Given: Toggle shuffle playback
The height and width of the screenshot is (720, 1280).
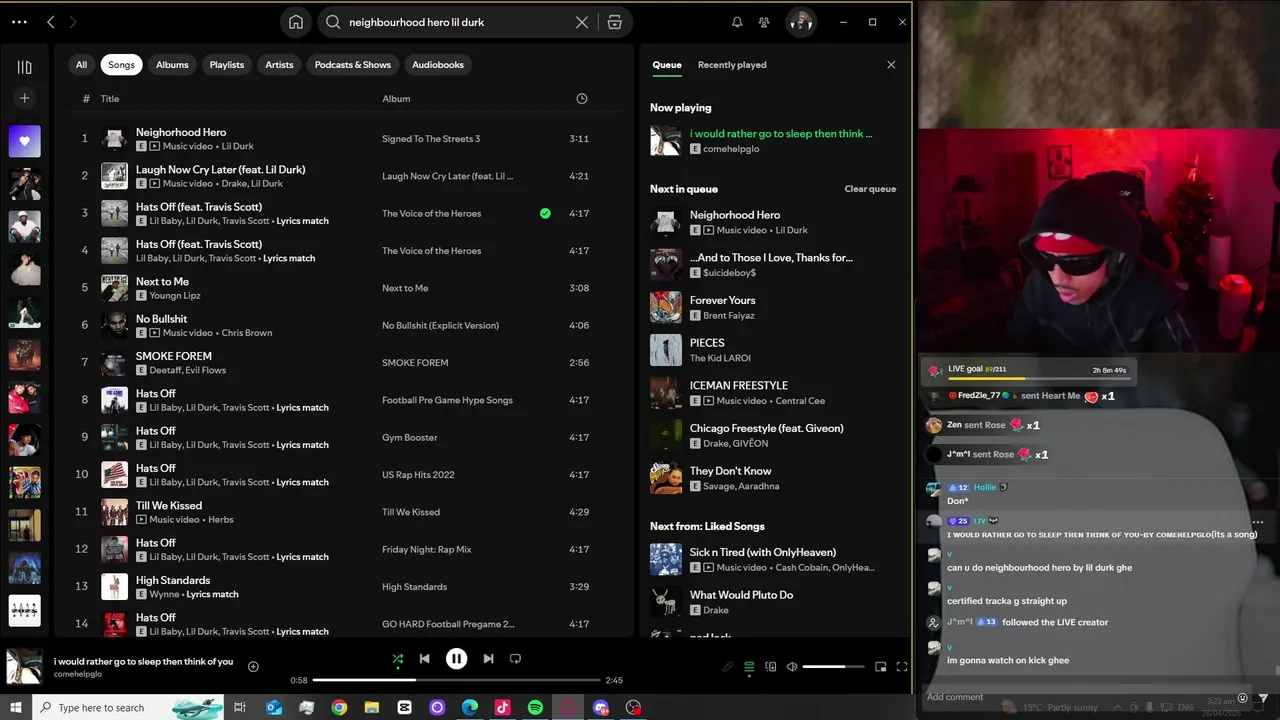Looking at the screenshot, I should point(397,659).
